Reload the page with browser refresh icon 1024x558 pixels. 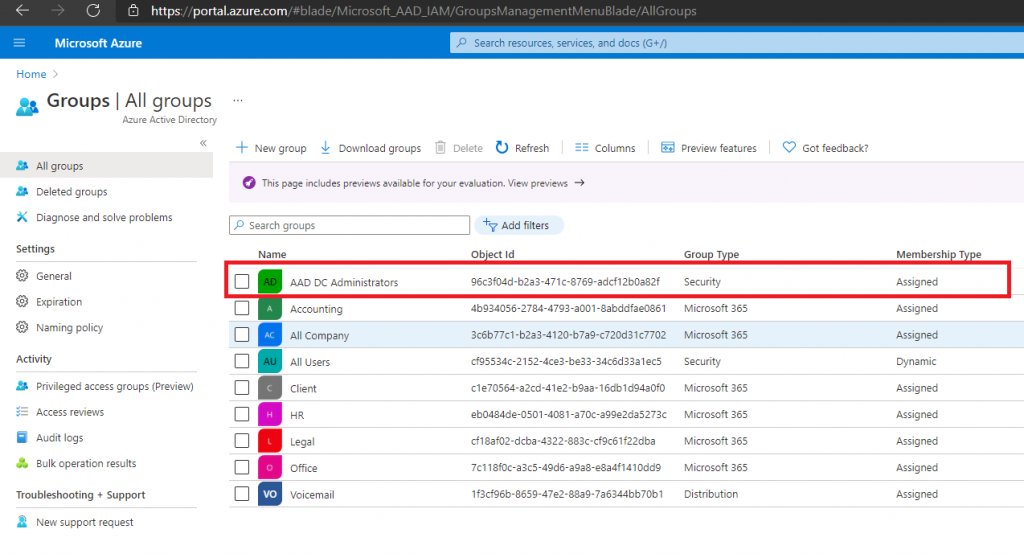[93, 10]
